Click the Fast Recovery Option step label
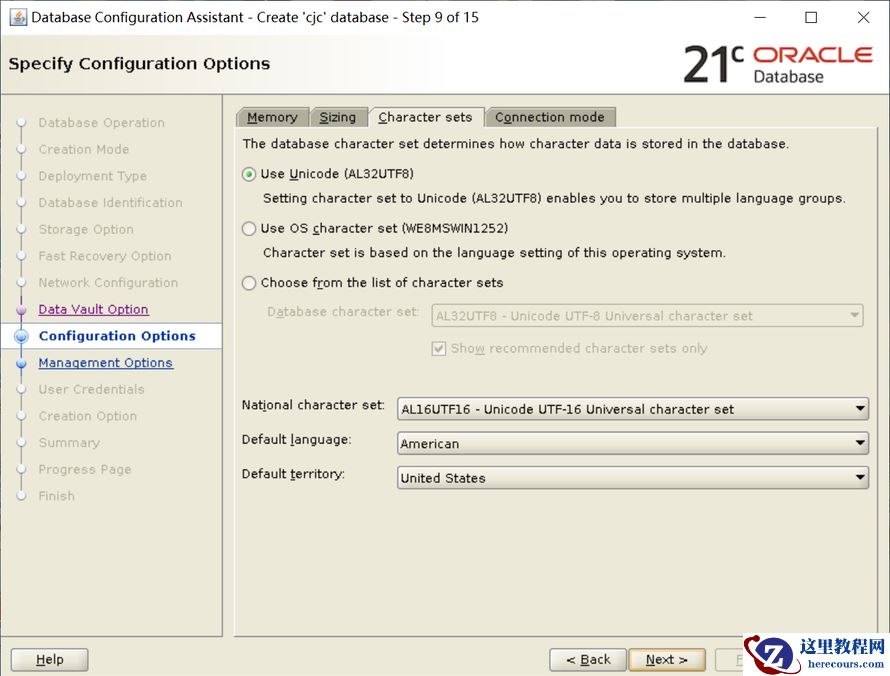 105,256
